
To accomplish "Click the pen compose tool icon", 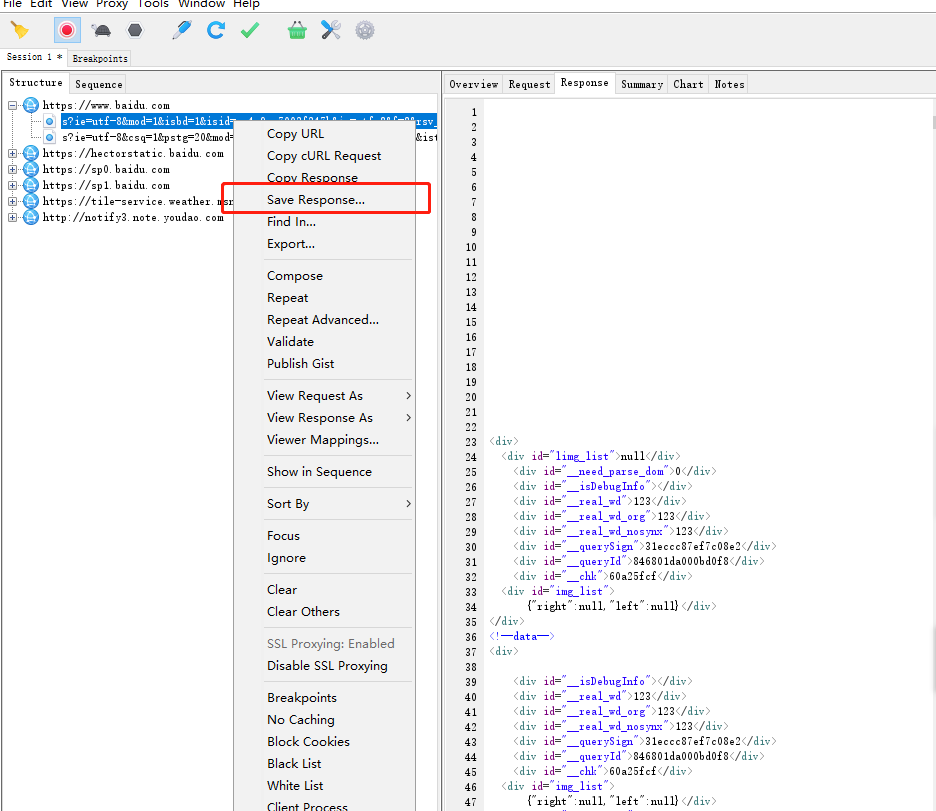I will [x=181, y=30].
